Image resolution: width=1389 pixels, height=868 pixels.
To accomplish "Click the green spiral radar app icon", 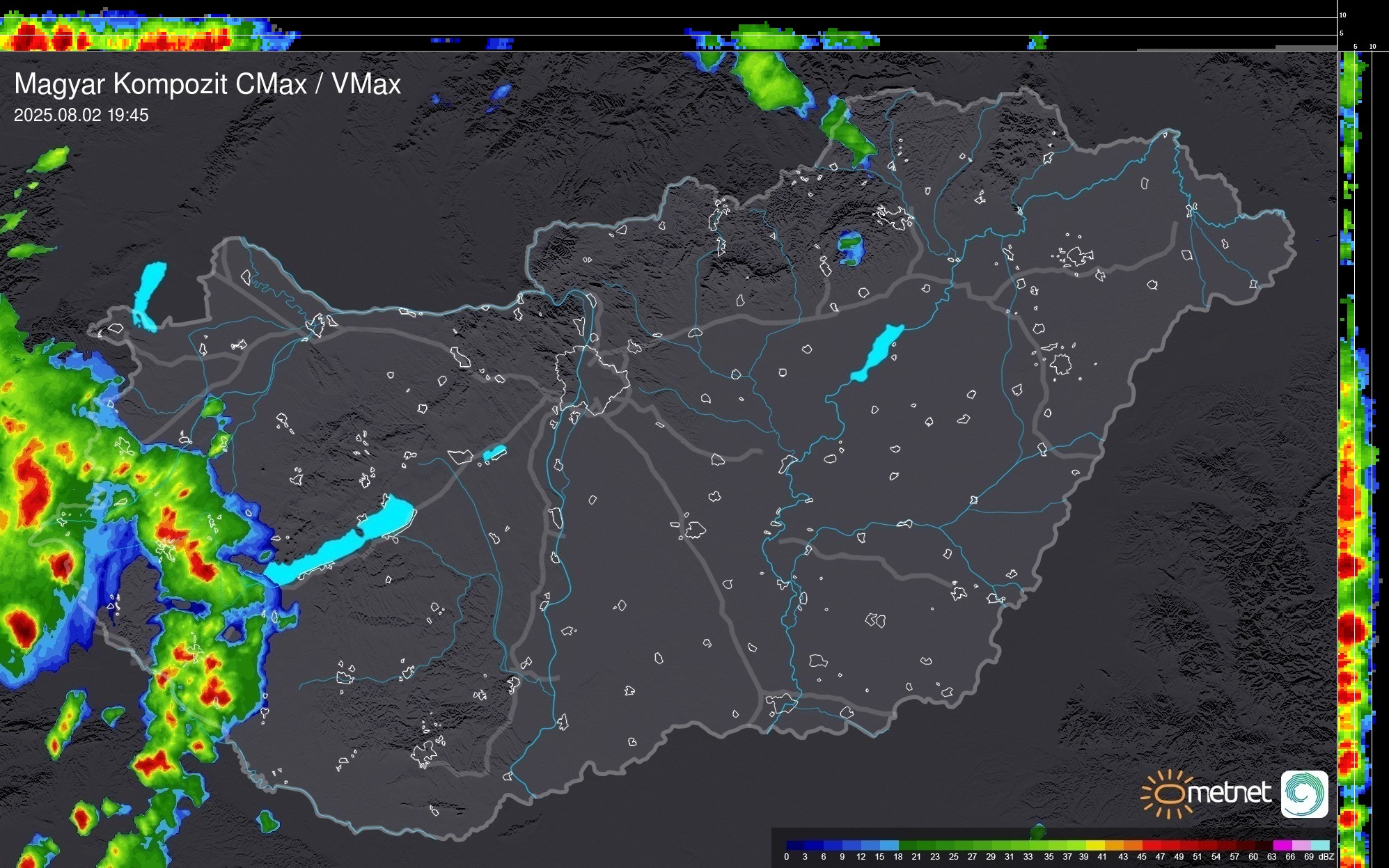I will point(1304,794).
